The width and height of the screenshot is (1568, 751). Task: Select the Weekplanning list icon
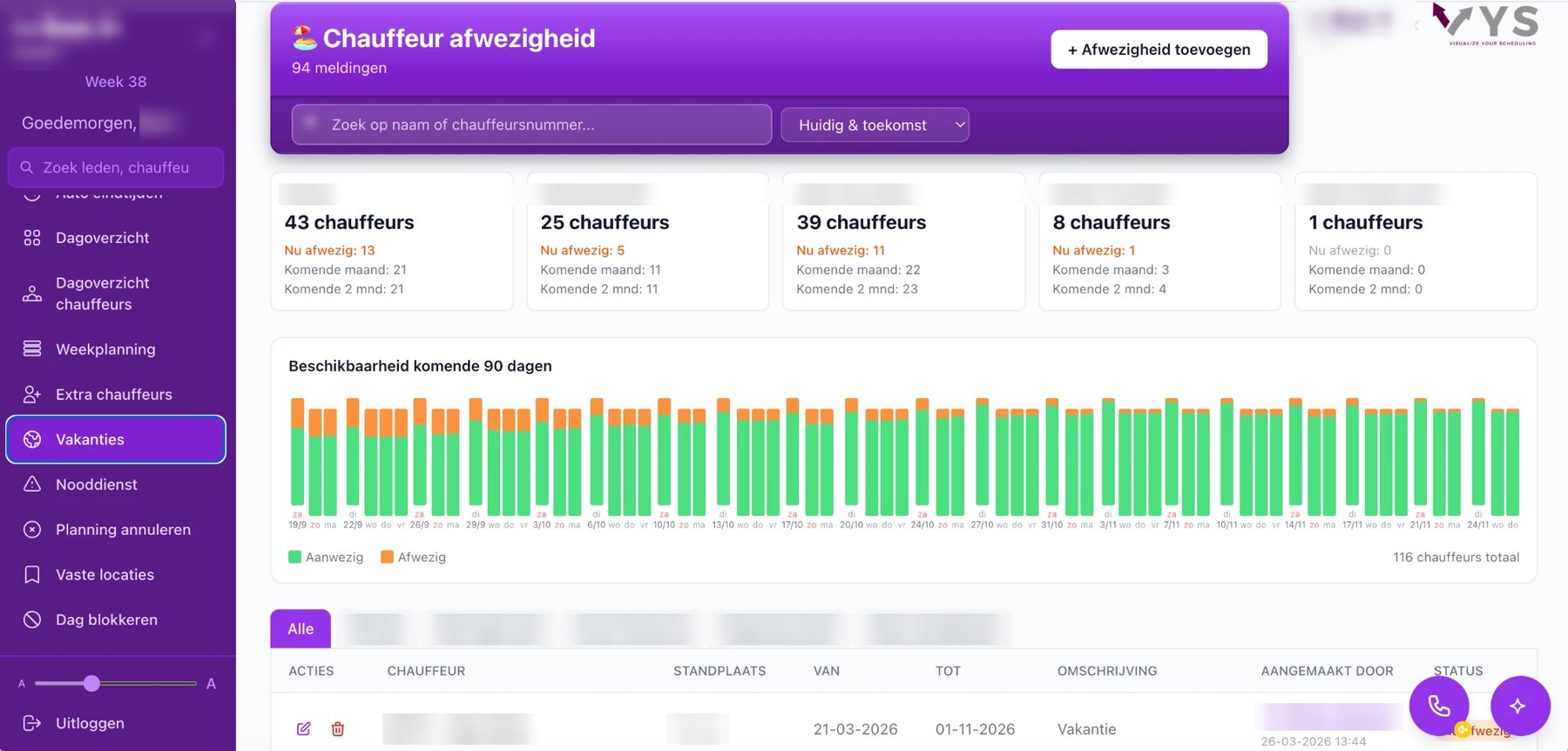pyautogui.click(x=32, y=349)
